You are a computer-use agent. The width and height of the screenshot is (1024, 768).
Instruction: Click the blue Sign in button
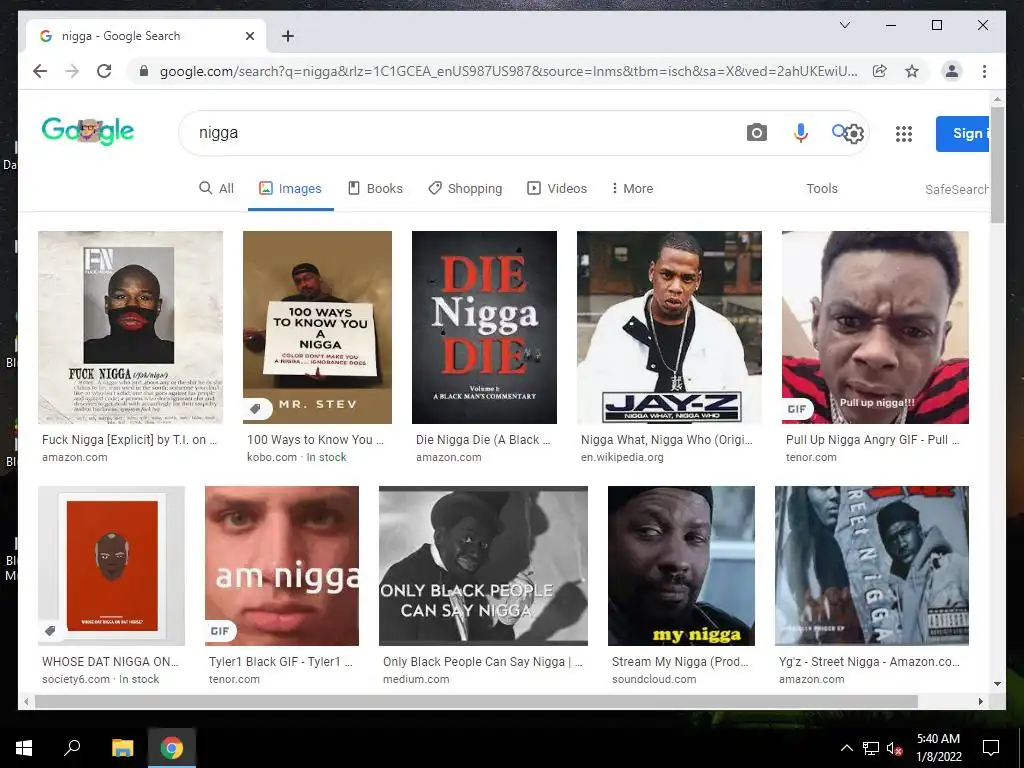[963, 134]
